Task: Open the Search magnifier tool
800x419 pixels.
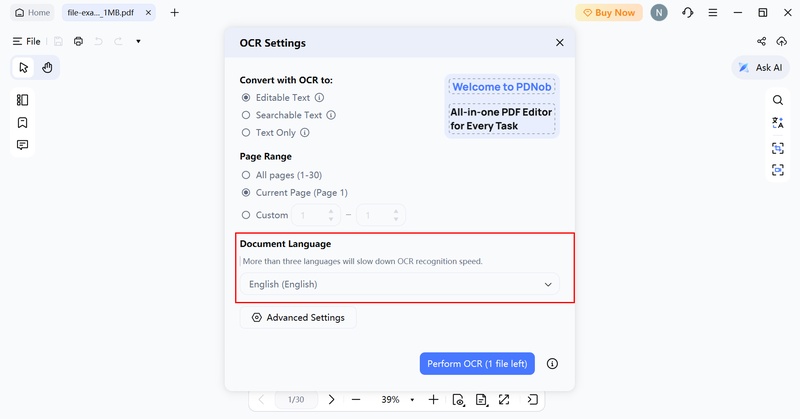Action: pos(778,100)
